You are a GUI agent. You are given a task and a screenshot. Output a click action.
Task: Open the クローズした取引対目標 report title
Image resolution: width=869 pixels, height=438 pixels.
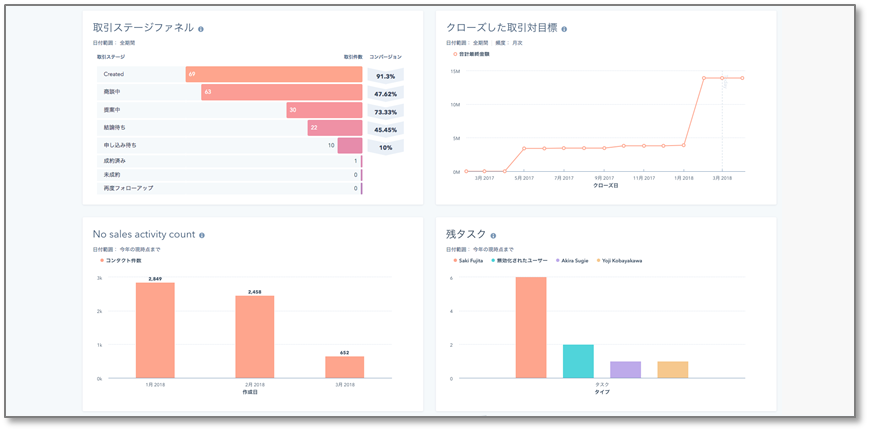[502, 28]
